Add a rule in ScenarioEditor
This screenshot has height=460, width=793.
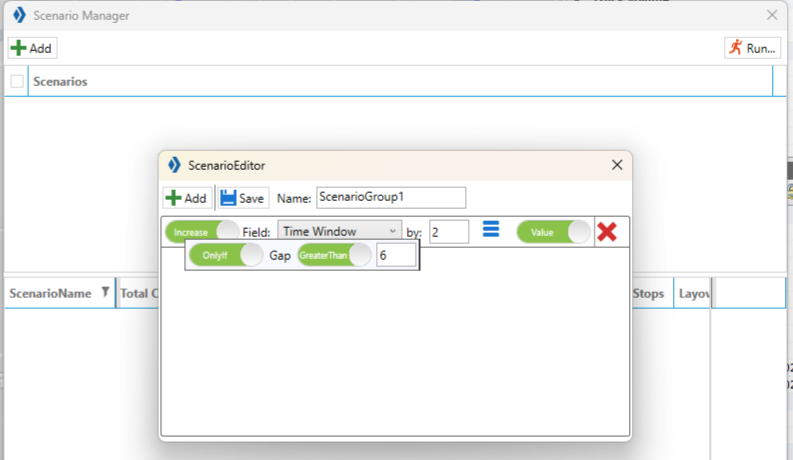point(187,198)
